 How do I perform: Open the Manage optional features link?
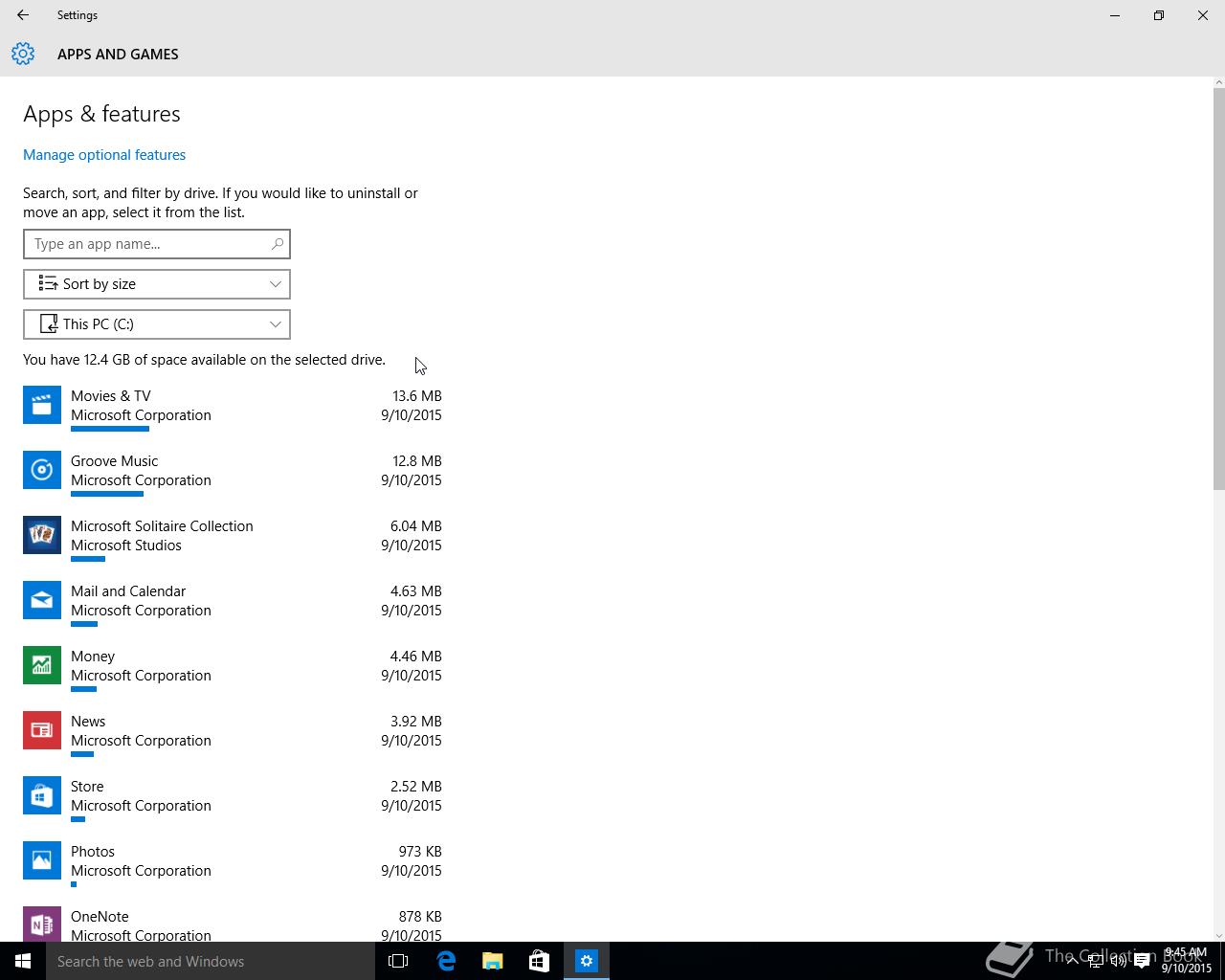104,155
